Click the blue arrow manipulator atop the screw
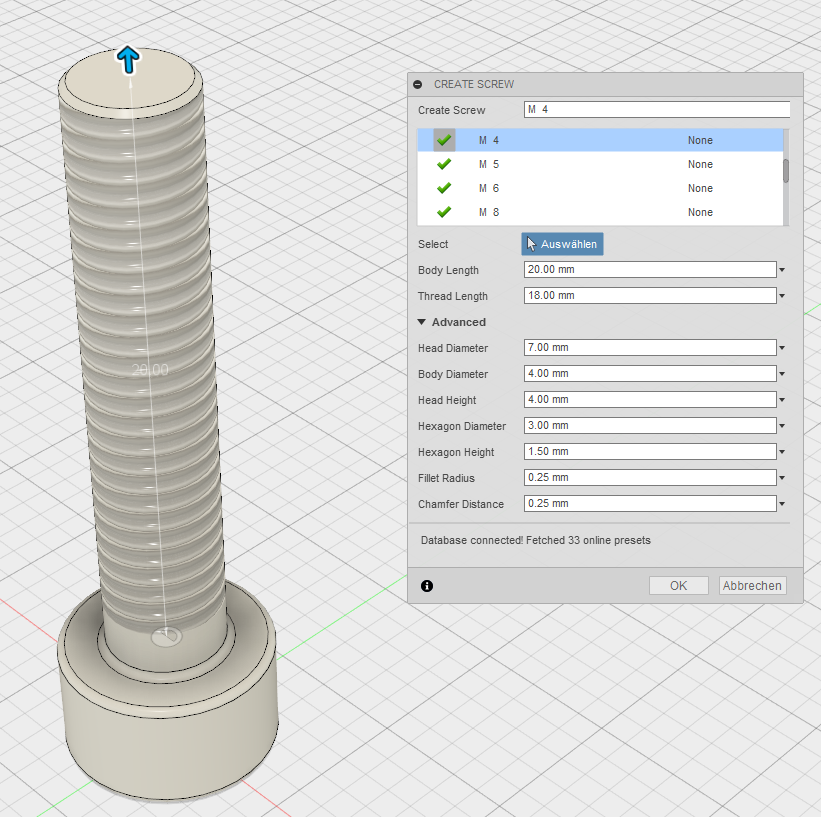 [128, 60]
